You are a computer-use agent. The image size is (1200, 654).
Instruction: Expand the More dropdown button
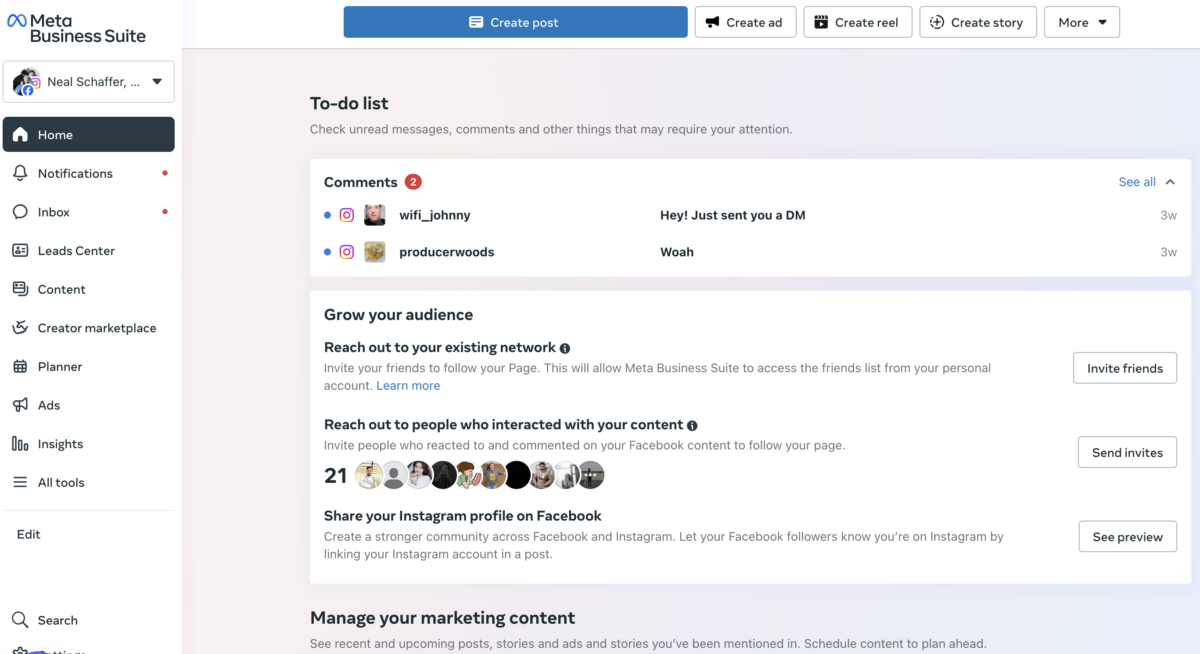pyautogui.click(x=1081, y=22)
